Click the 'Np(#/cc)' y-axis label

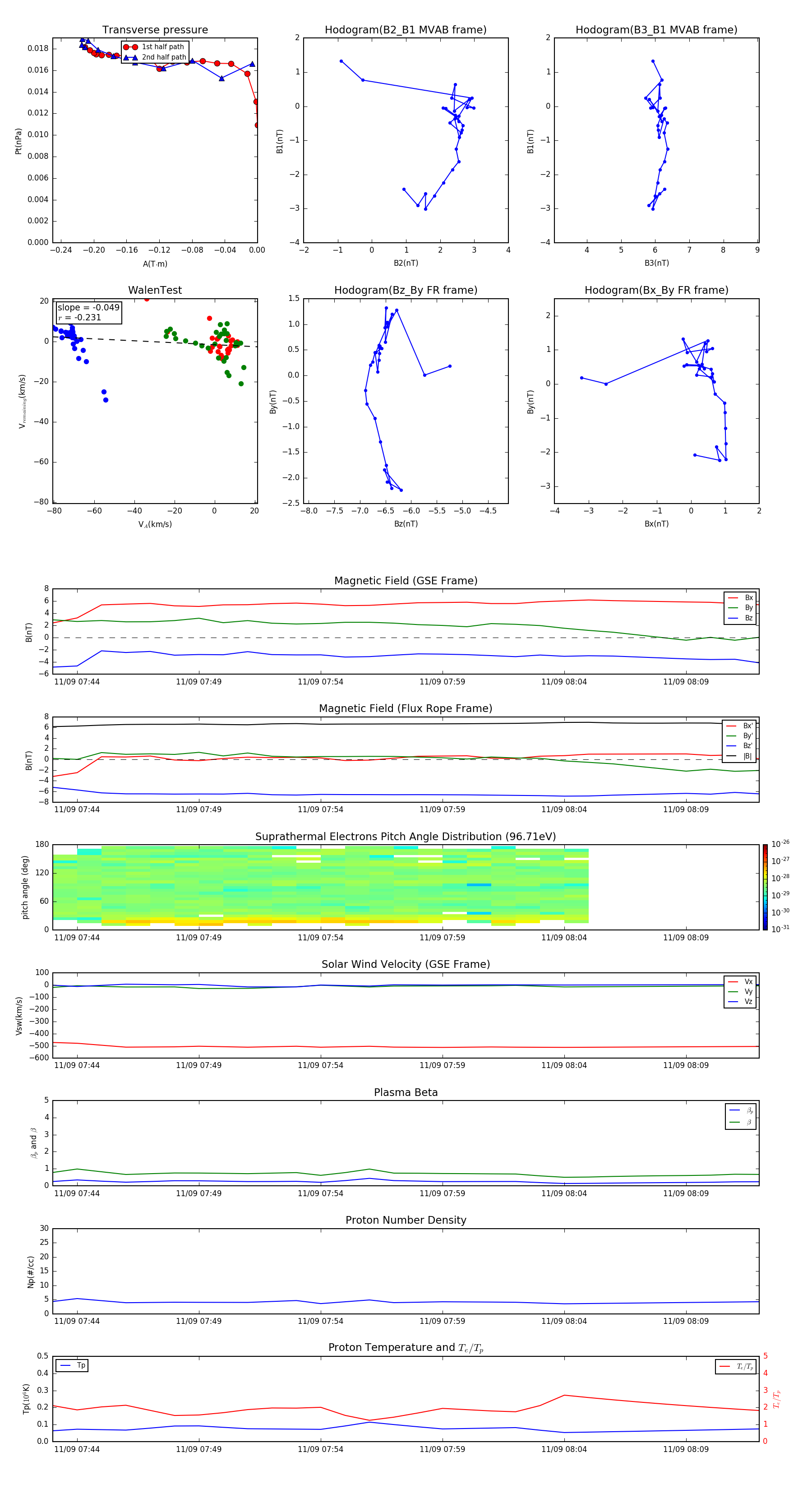tap(31, 1272)
